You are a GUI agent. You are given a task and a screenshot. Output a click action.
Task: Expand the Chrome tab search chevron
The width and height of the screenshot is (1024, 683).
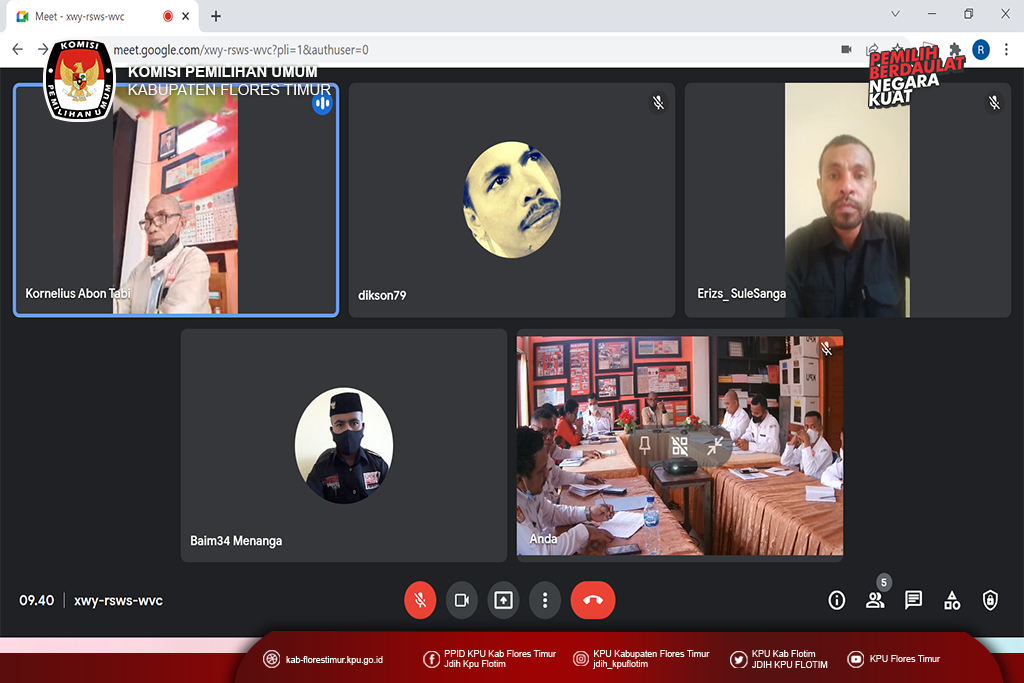[x=895, y=14]
